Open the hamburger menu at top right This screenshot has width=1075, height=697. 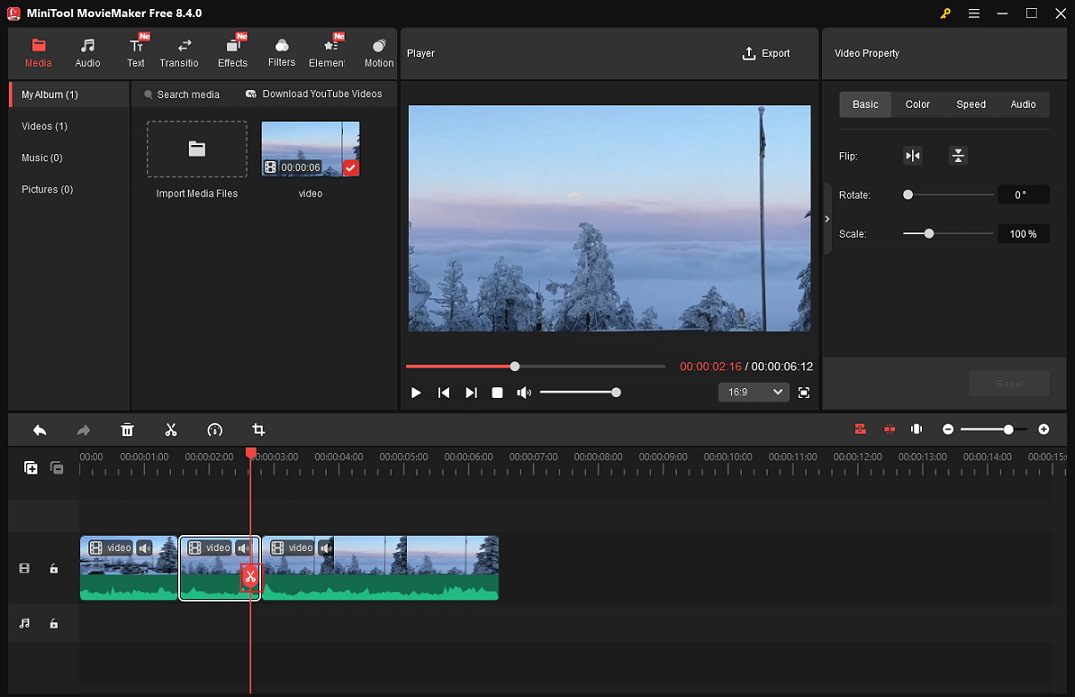point(973,14)
